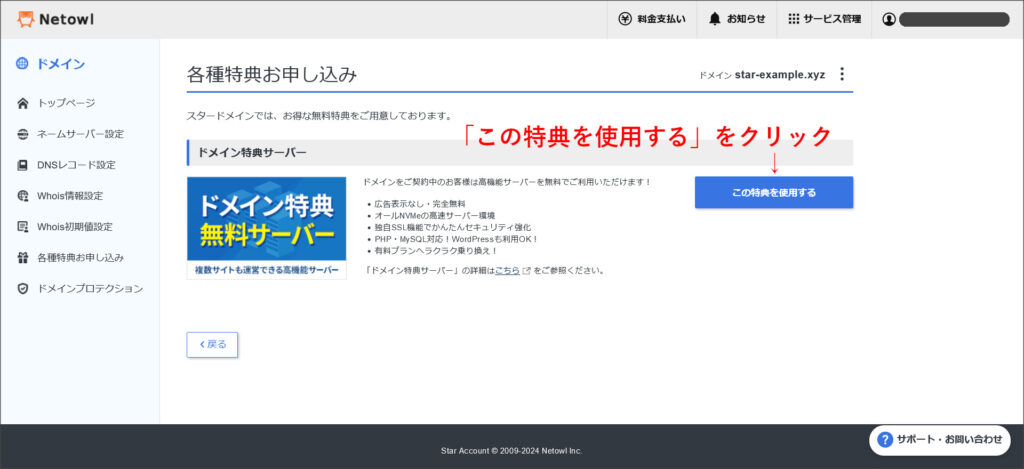Click the オールNVMeの高速サーバー環境 text
This screenshot has width=1024, height=469.
434,216
